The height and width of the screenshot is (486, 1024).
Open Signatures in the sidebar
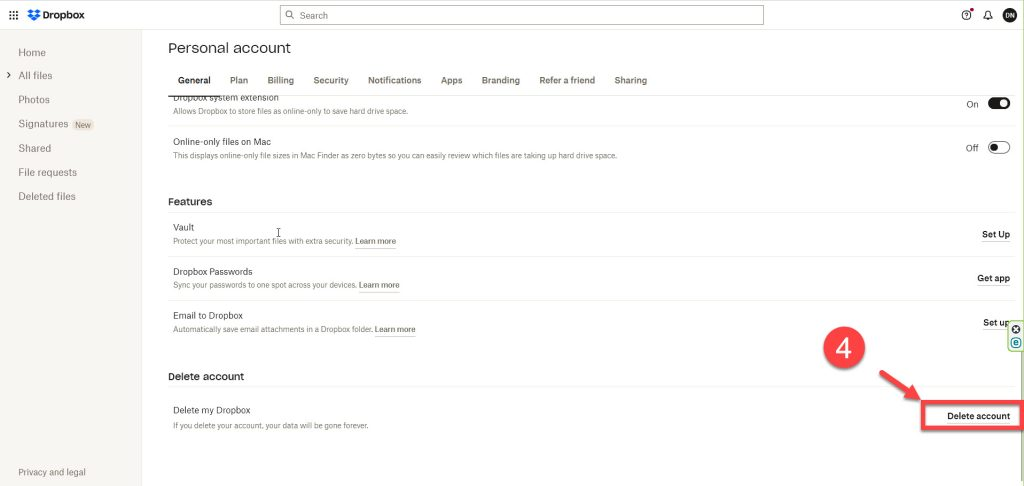click(x=43, y=123)
